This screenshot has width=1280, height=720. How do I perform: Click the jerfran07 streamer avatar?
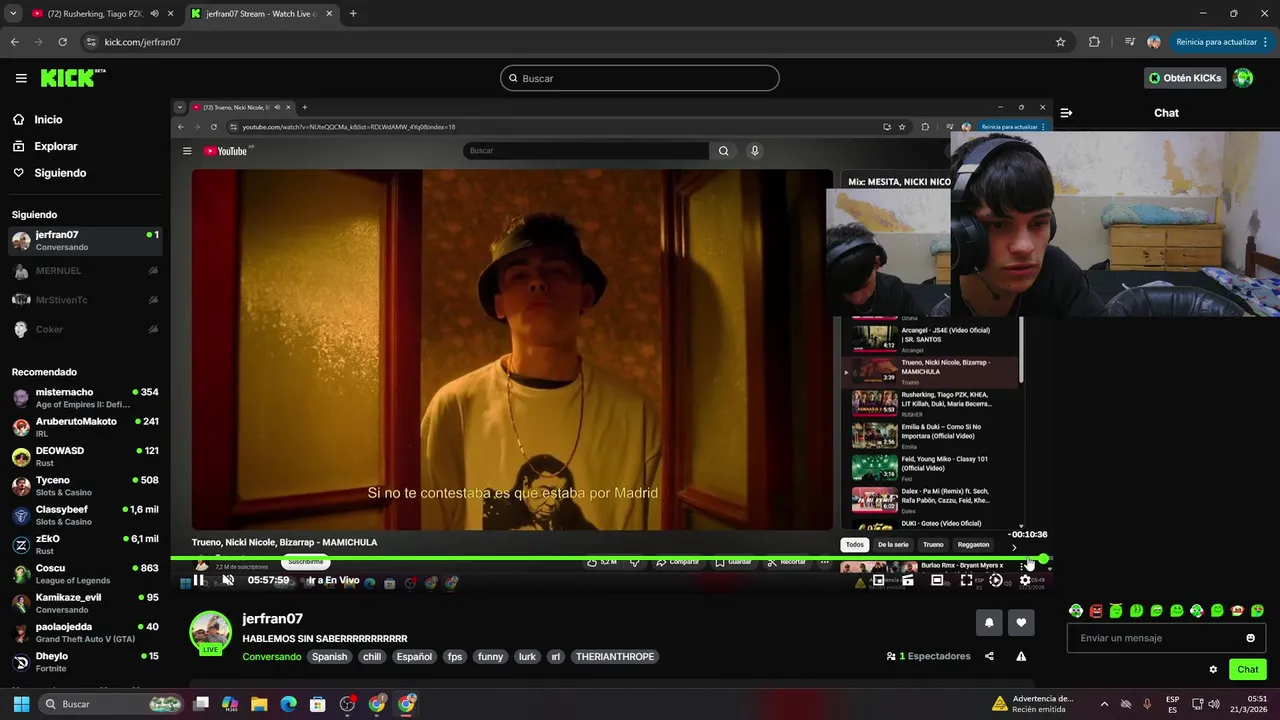click(x=210, y=631)
